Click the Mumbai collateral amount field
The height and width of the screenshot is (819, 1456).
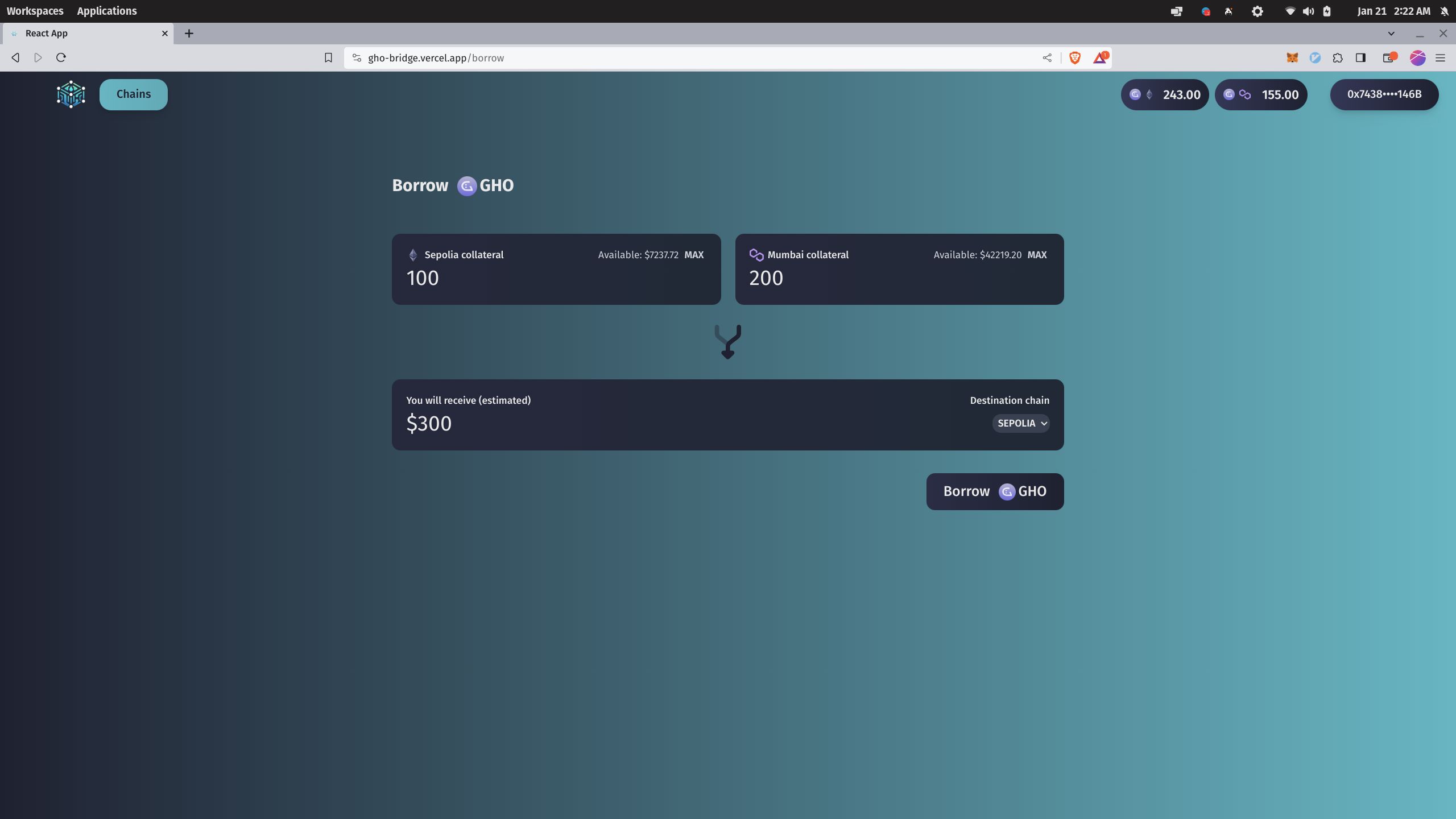point(899,278)
